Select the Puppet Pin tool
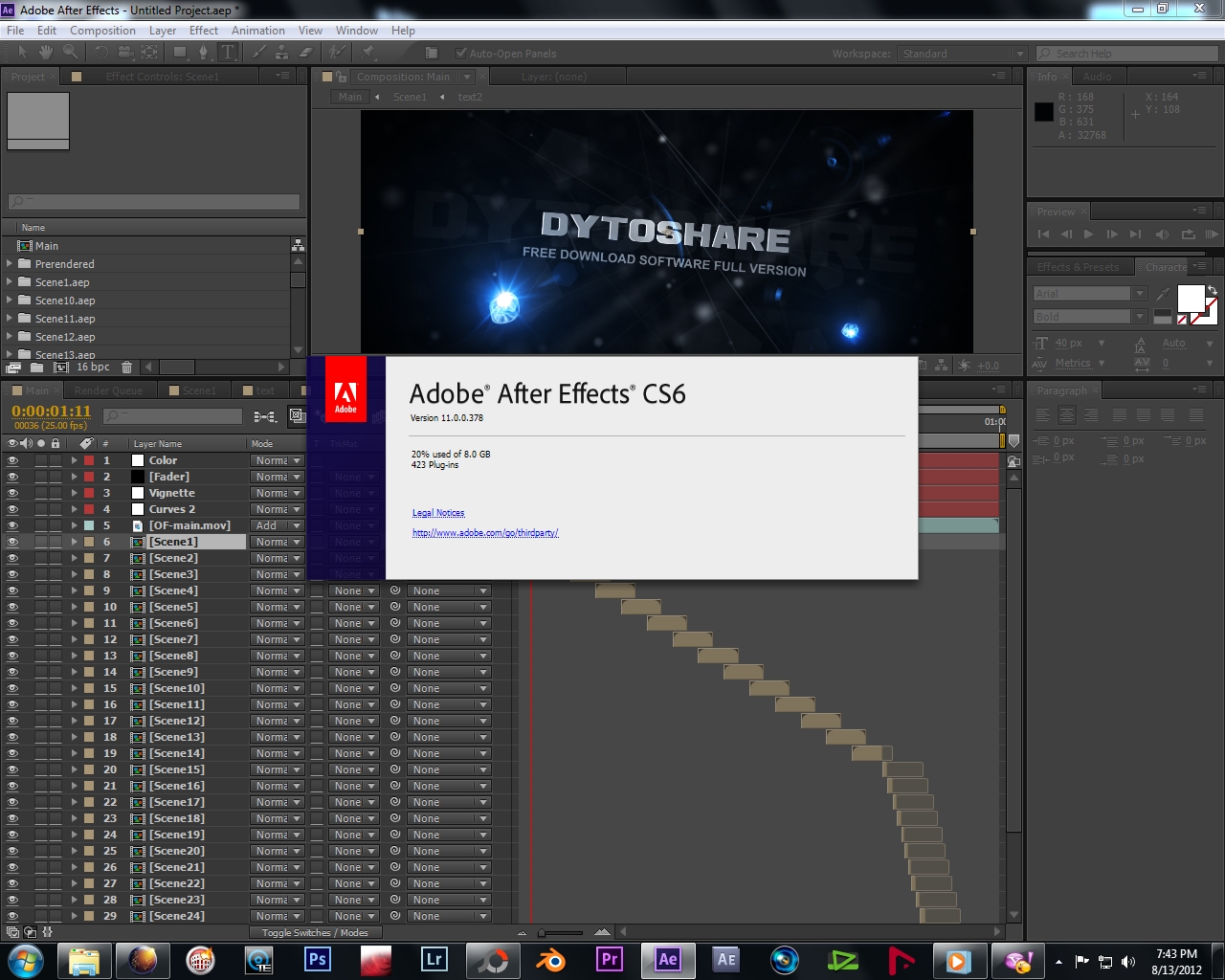Screen dimensions: 1225x980 click(367, 52)
